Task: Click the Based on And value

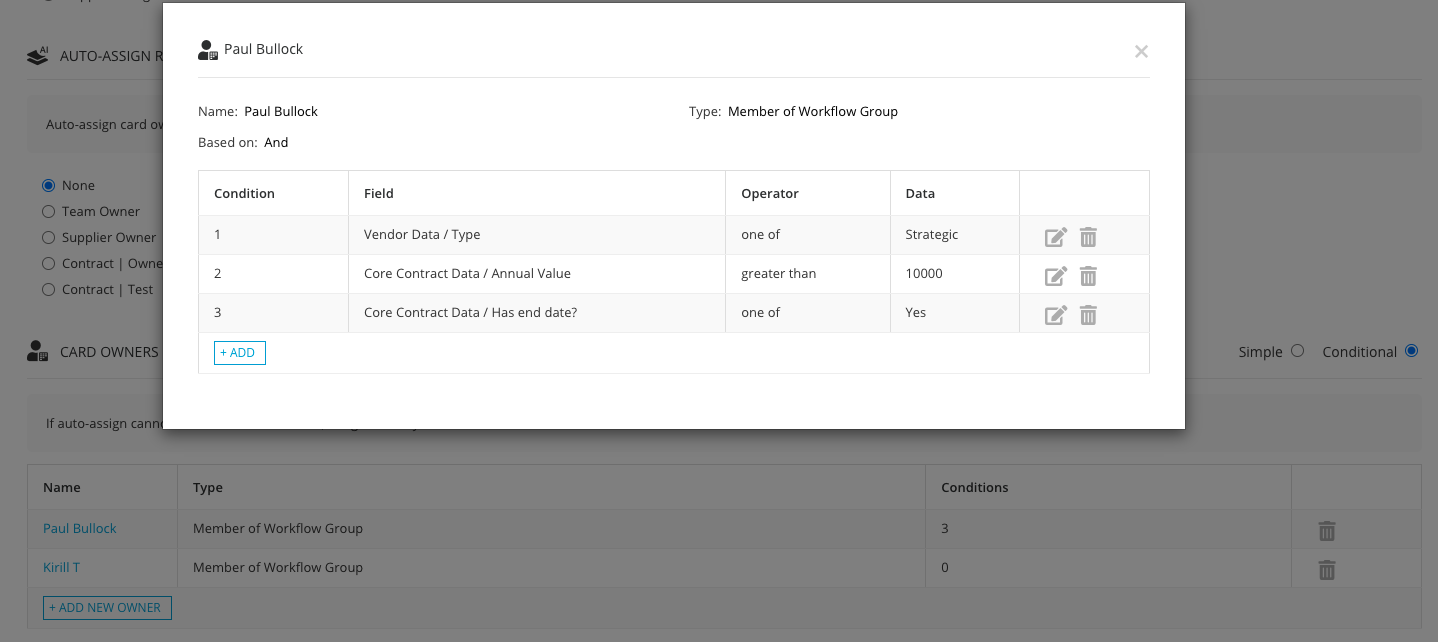Action: click(276, 142)
